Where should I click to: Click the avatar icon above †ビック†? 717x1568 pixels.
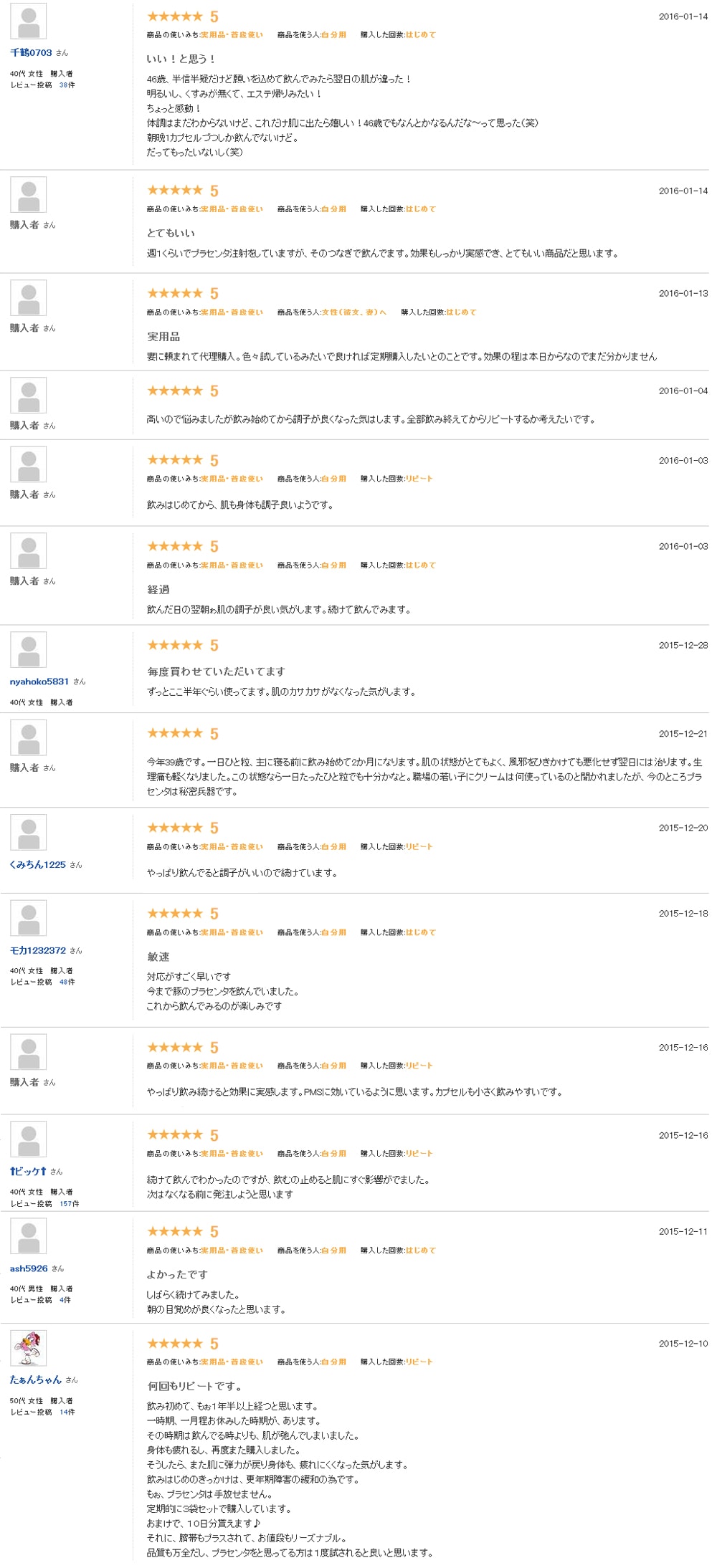29,1139
